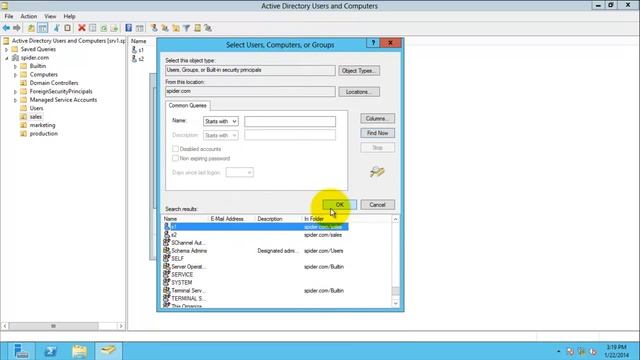
Task: Expand the Computers tree node
Action: point(16,75)
